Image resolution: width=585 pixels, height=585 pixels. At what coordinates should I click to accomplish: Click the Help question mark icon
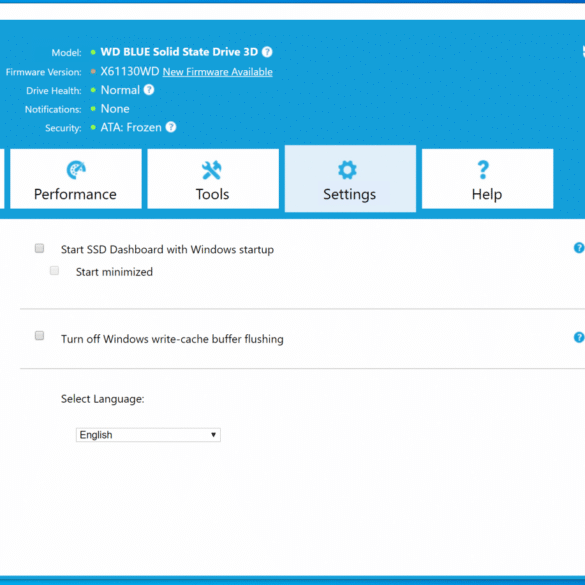pos(483,170)
